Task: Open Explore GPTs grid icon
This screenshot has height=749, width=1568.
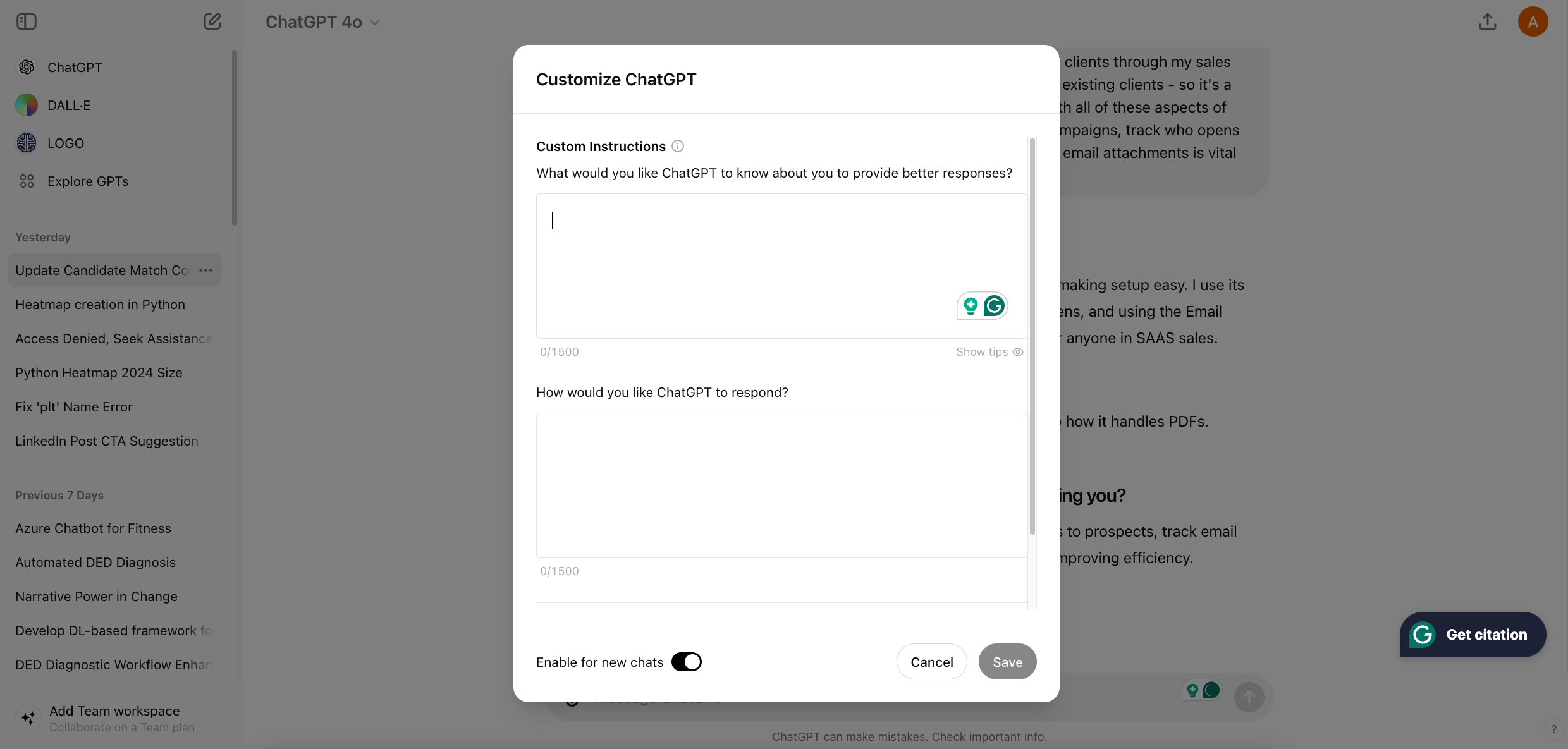Action: click(x=27, y=181)
